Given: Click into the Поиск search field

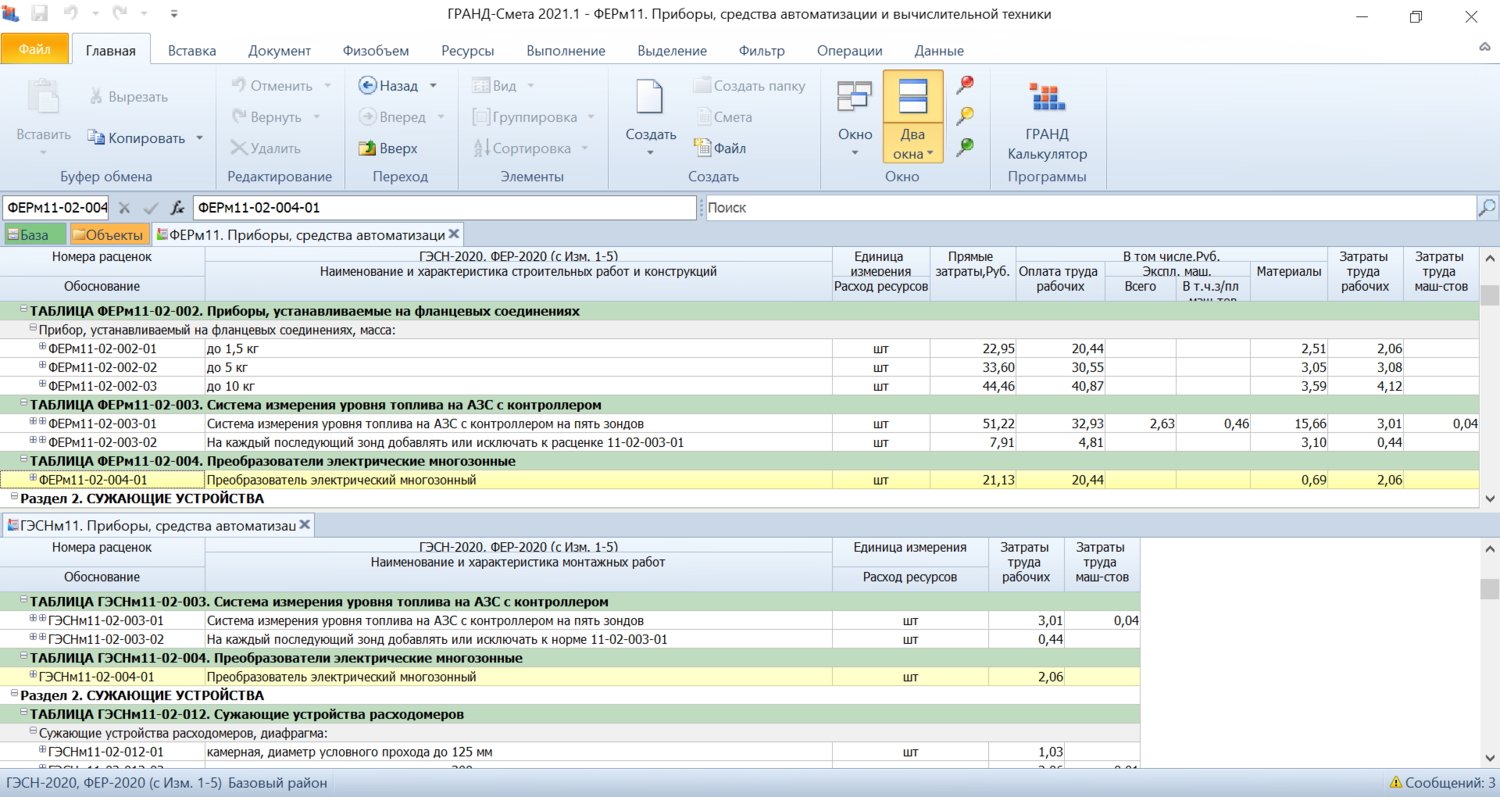Looking at the screenshot, I should point(1088,208).
